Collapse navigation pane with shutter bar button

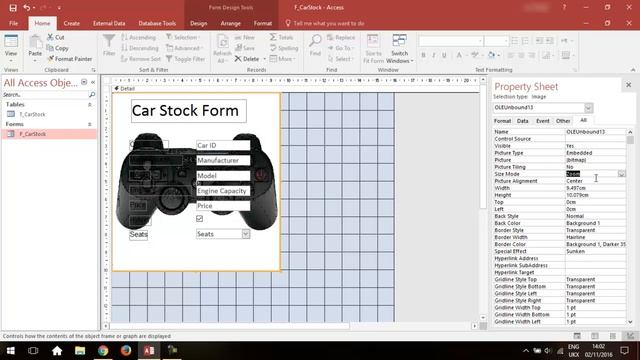coord(93,82)
